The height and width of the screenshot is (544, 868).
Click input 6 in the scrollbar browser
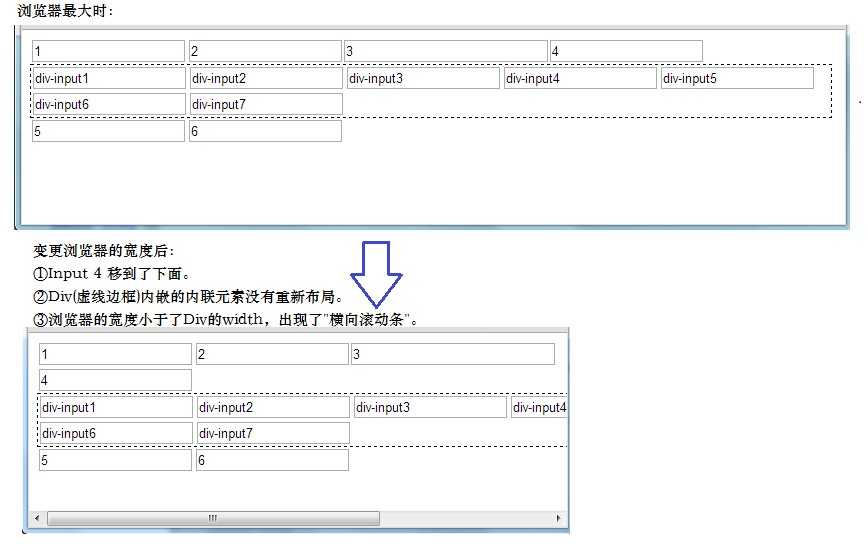click(272, 460)
